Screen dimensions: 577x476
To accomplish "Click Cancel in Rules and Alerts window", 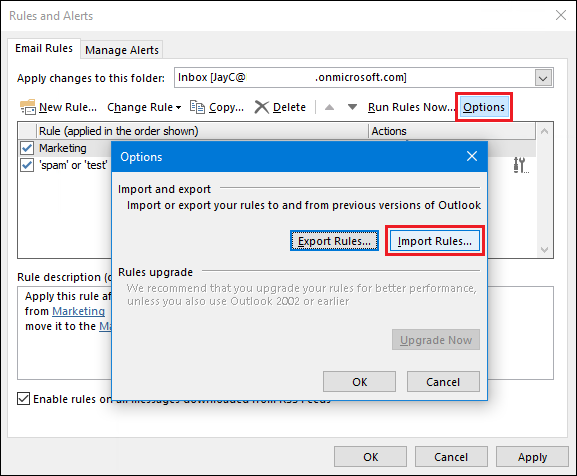I will (451, 457).
